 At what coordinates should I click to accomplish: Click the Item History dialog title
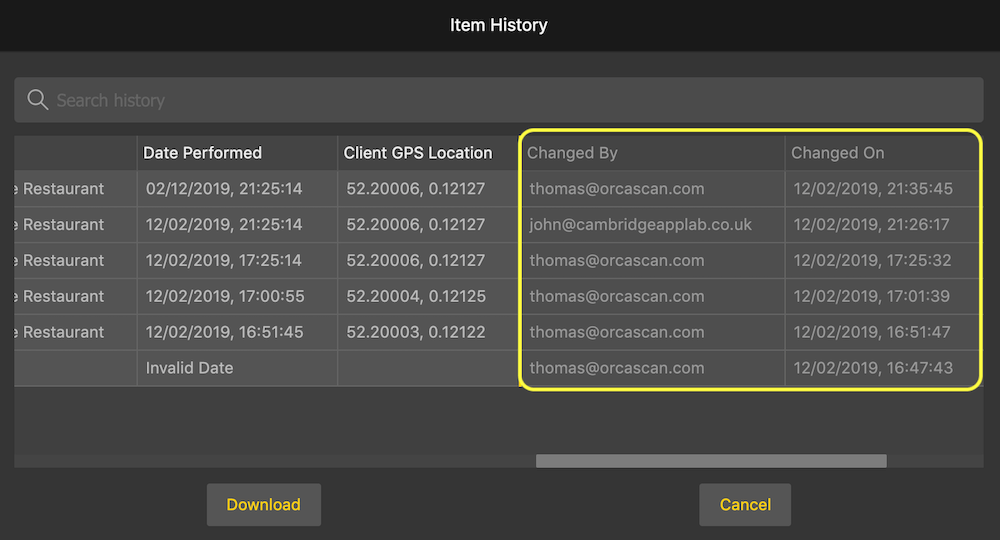499,25
